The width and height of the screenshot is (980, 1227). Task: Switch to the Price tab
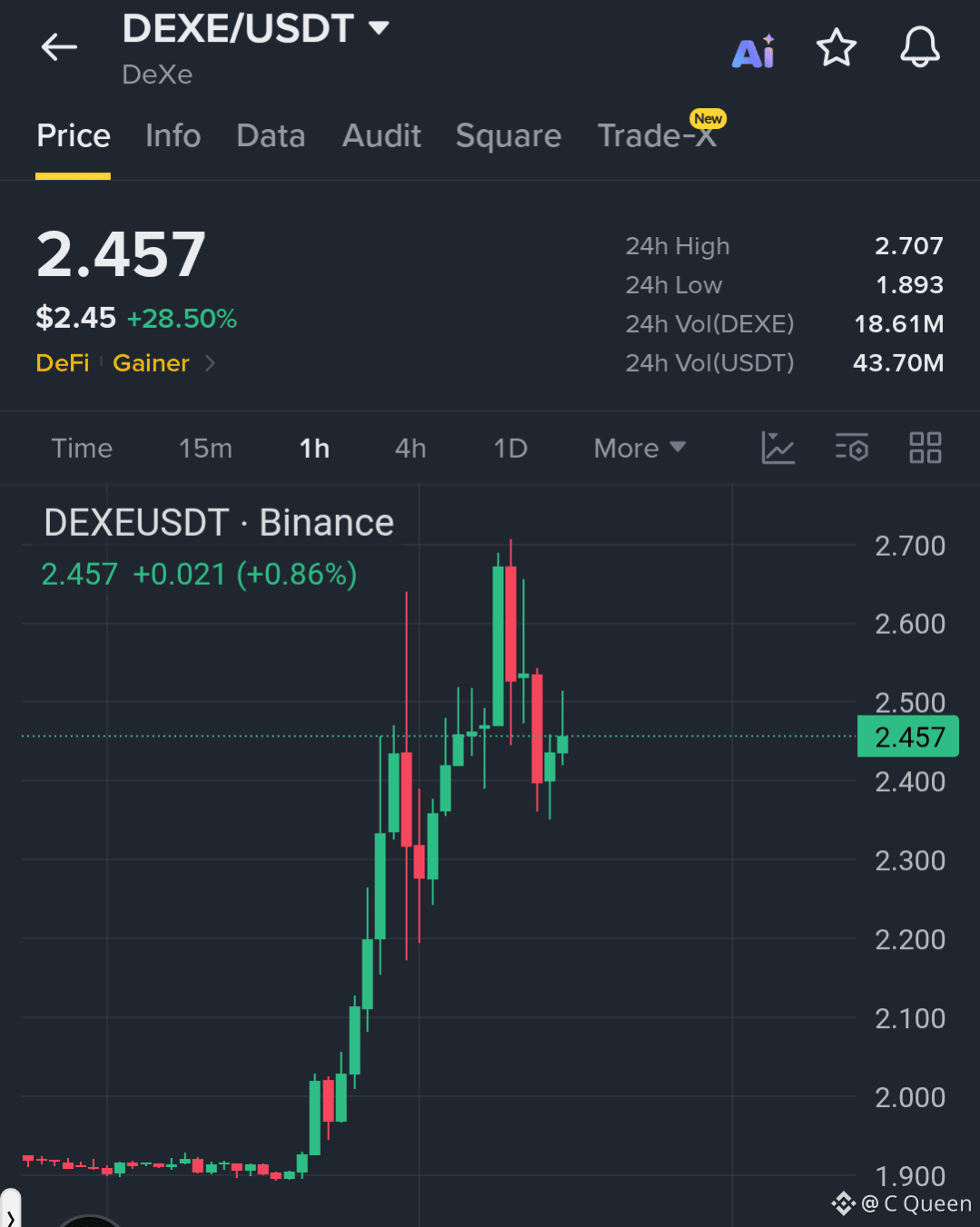pyautogui.click(x=74, y=136)
